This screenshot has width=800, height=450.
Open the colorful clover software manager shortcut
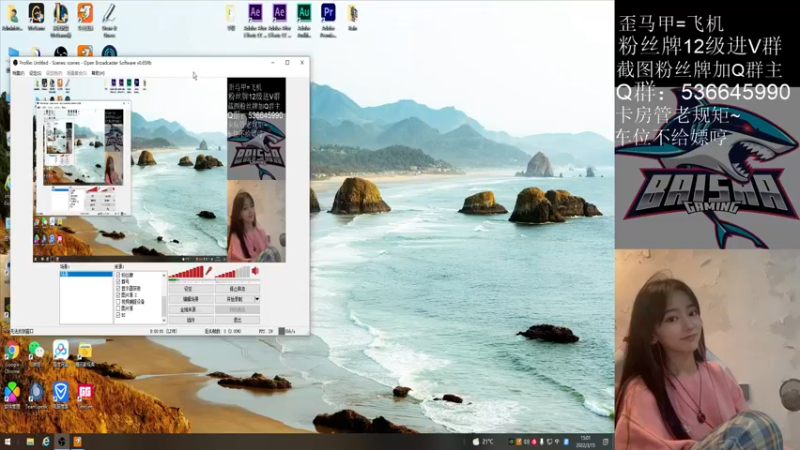pyautogui.click(x=12, y=395)
